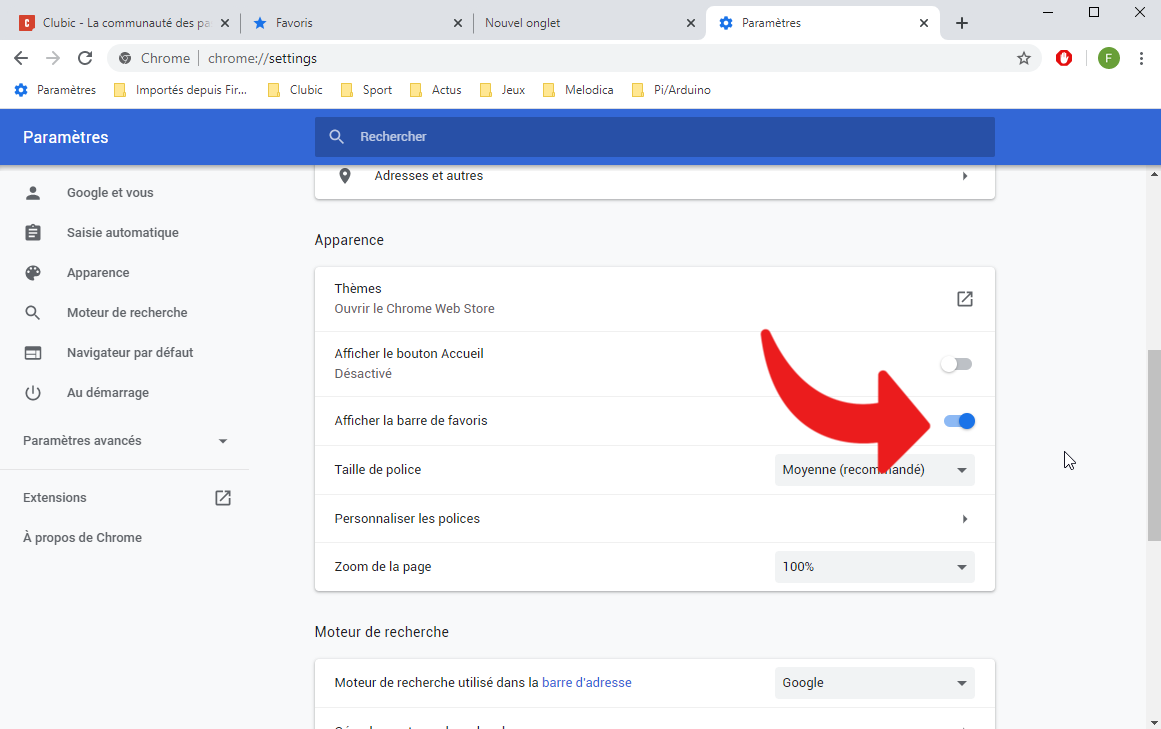Switch to the Nouvel onglet tab
Image resolution: width=1161 pixels, height=729 pixels.
(589, 23)
